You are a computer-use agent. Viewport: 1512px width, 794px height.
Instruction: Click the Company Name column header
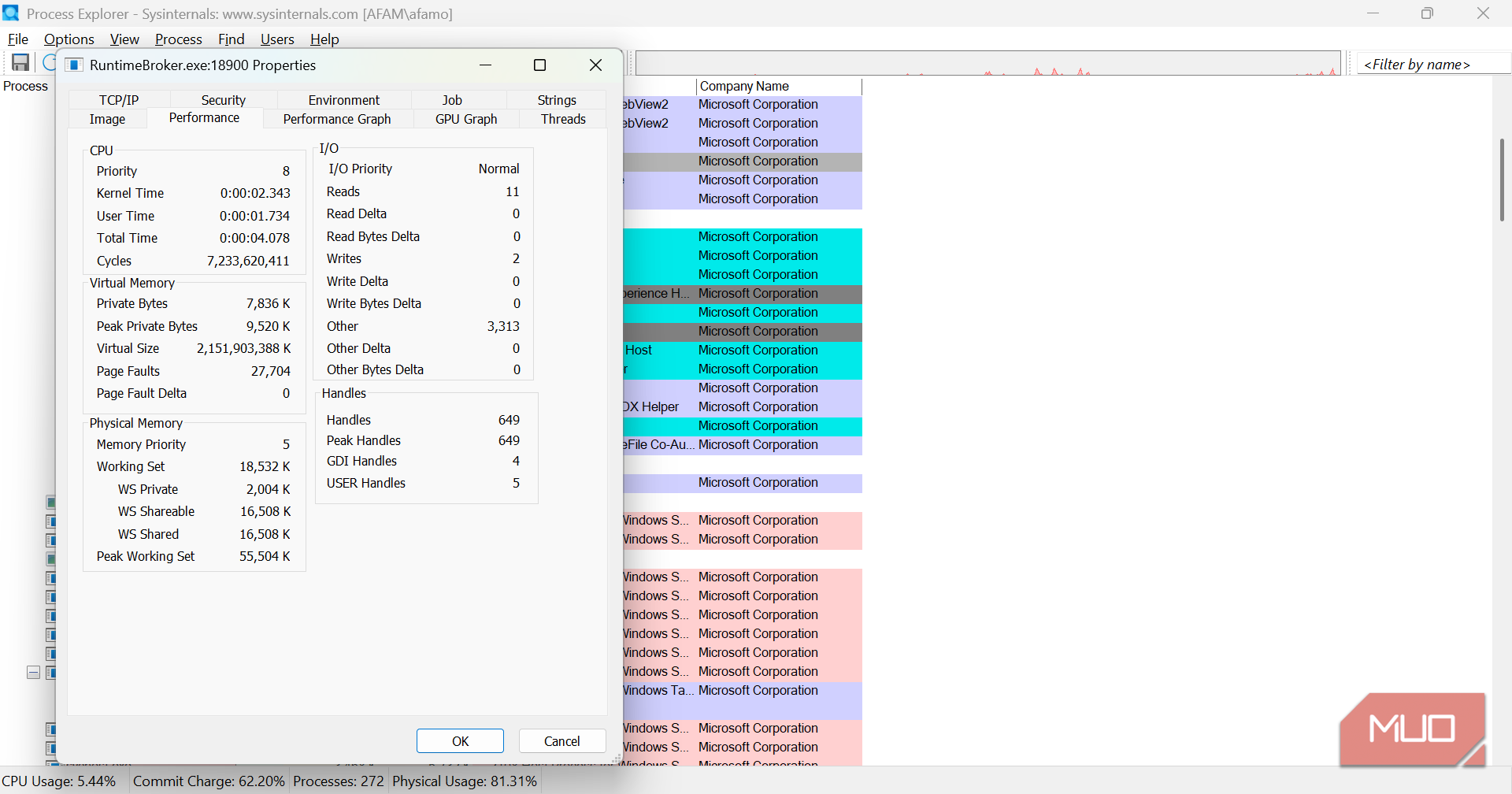pyautogui.click(x=779, y=86)
